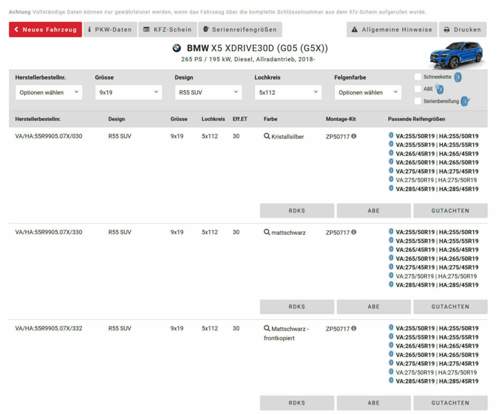This screenshot has height=414, width=500.
Task: Click the Kristallsilber color label
Action: tap(288, 137)
